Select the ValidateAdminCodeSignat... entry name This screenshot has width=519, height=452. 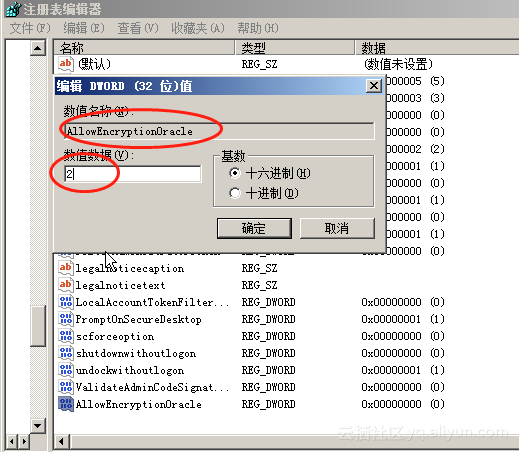click(x=152, y=387)
